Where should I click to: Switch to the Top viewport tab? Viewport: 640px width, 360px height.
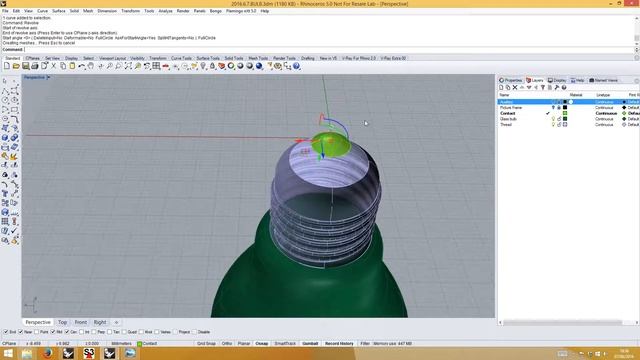tap(62, 322)
